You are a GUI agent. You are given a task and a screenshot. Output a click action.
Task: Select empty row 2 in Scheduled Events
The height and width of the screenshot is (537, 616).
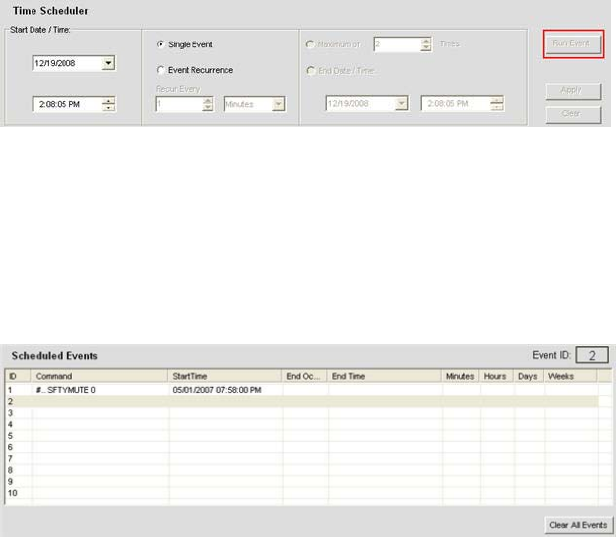(300, 400)
